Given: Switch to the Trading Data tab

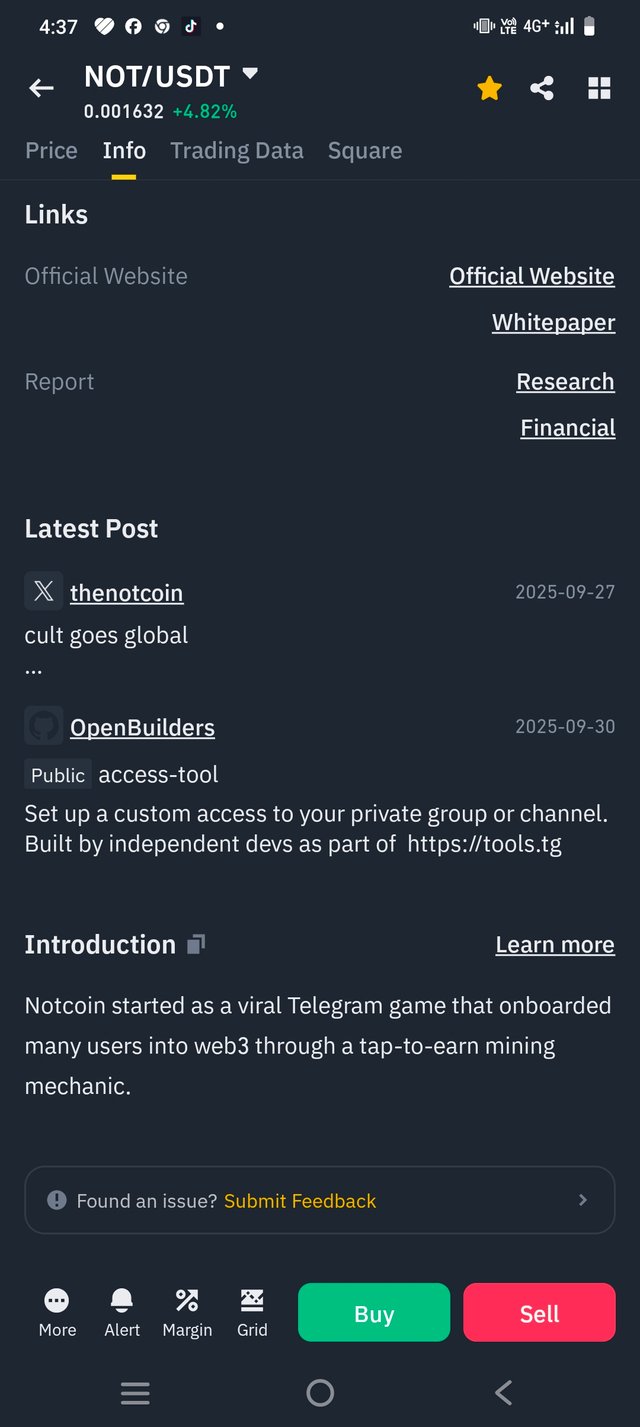Looking at the screenshot, I should click(236, 151).
